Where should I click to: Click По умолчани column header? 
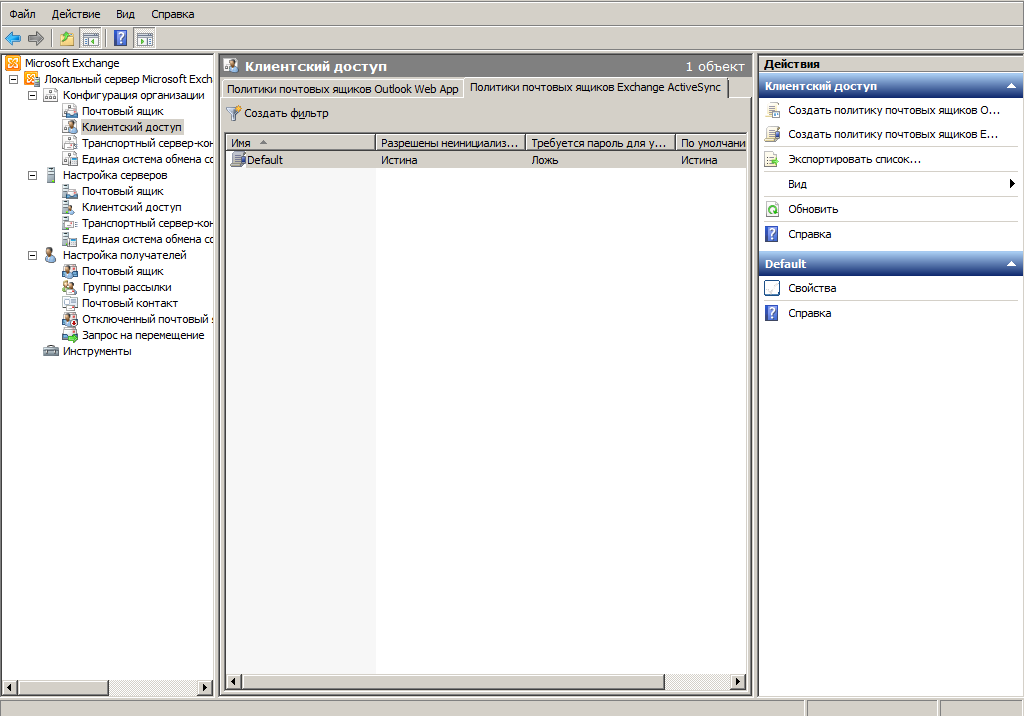tap(711, 143)
